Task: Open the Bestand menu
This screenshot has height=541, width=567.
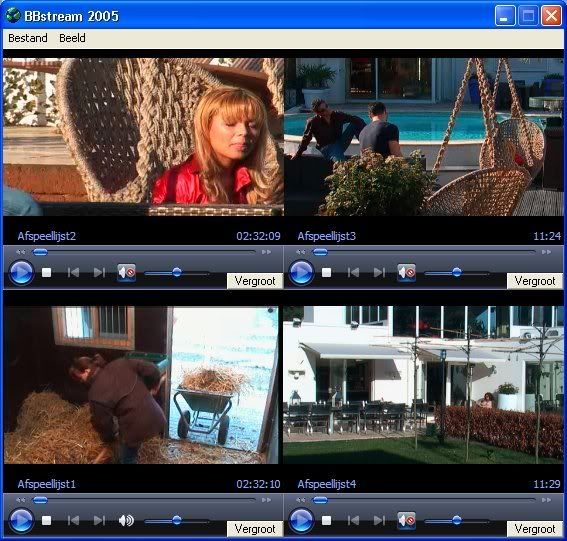Action: pos(28,38)
